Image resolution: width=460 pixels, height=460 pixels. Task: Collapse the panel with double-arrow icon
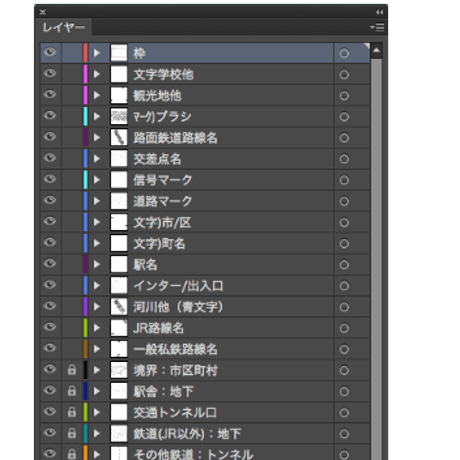point(379,12)
